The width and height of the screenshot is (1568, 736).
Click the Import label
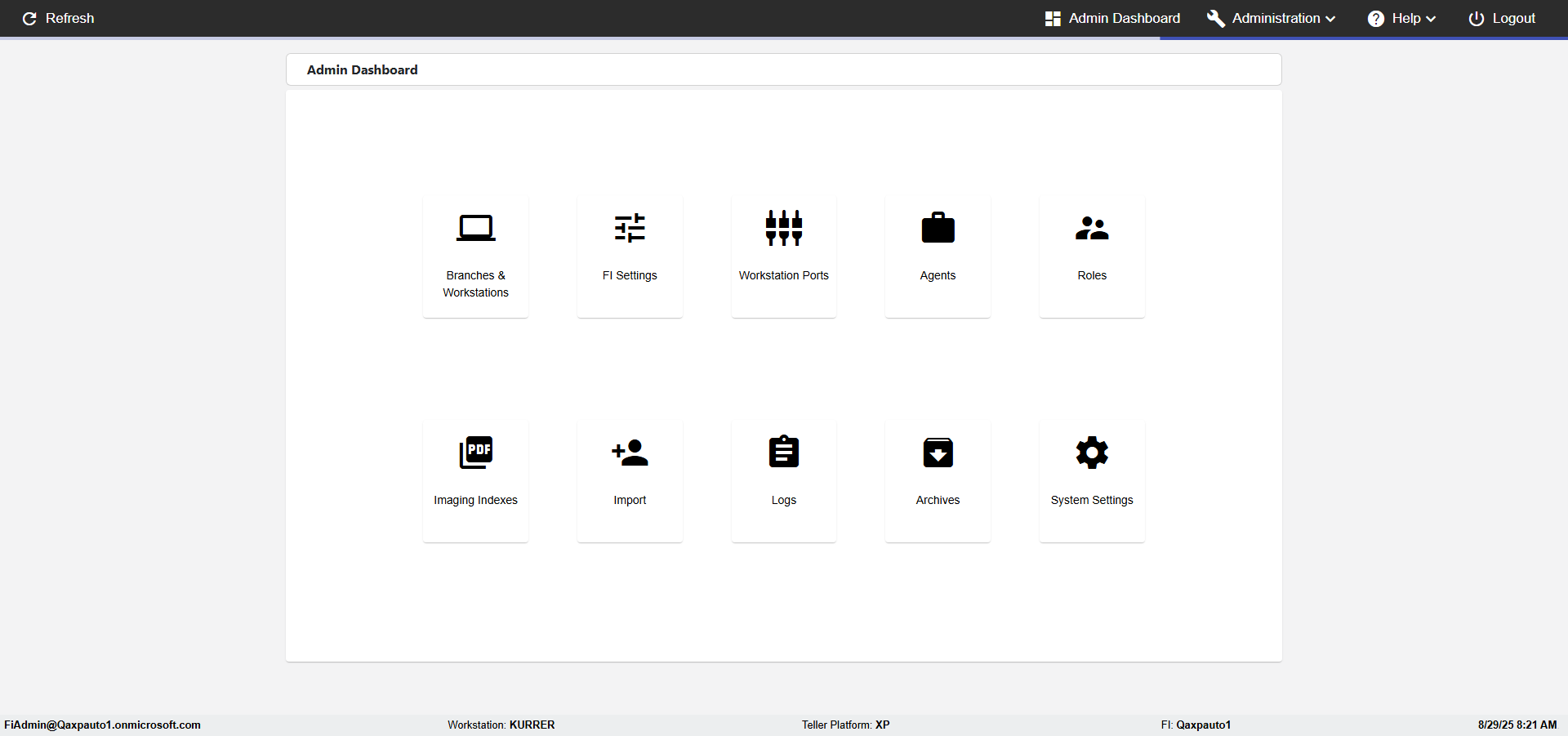pyautogui.click(x=630, y=500)
